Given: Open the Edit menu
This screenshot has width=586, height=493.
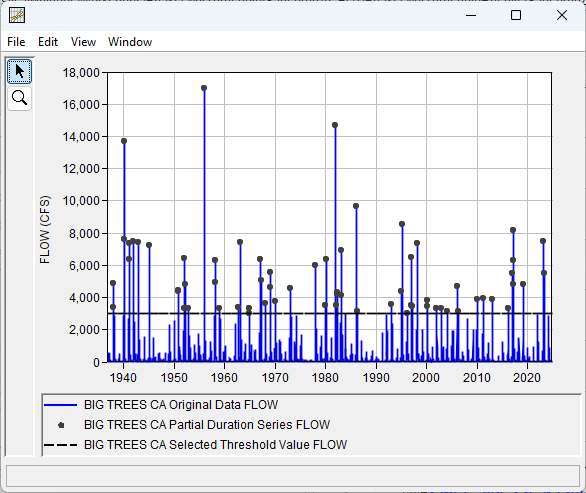Looking at the screenshot, I should pyautogui.click(x=48, y=42).
